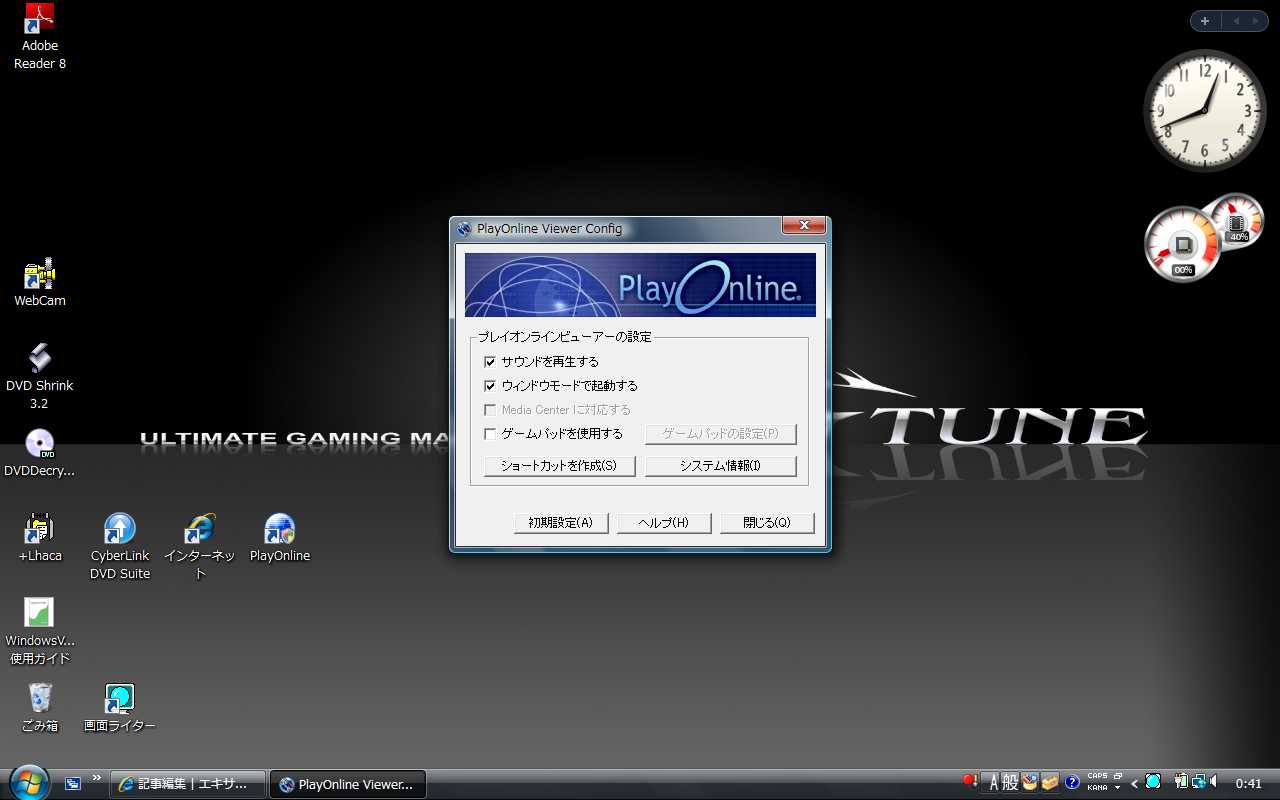Click the sidebar next gadgets arrow

(x=1256, y=21)
